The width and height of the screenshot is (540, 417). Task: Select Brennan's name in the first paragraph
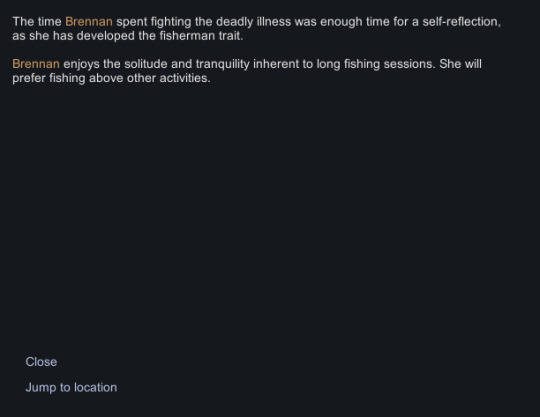point(89,22)
